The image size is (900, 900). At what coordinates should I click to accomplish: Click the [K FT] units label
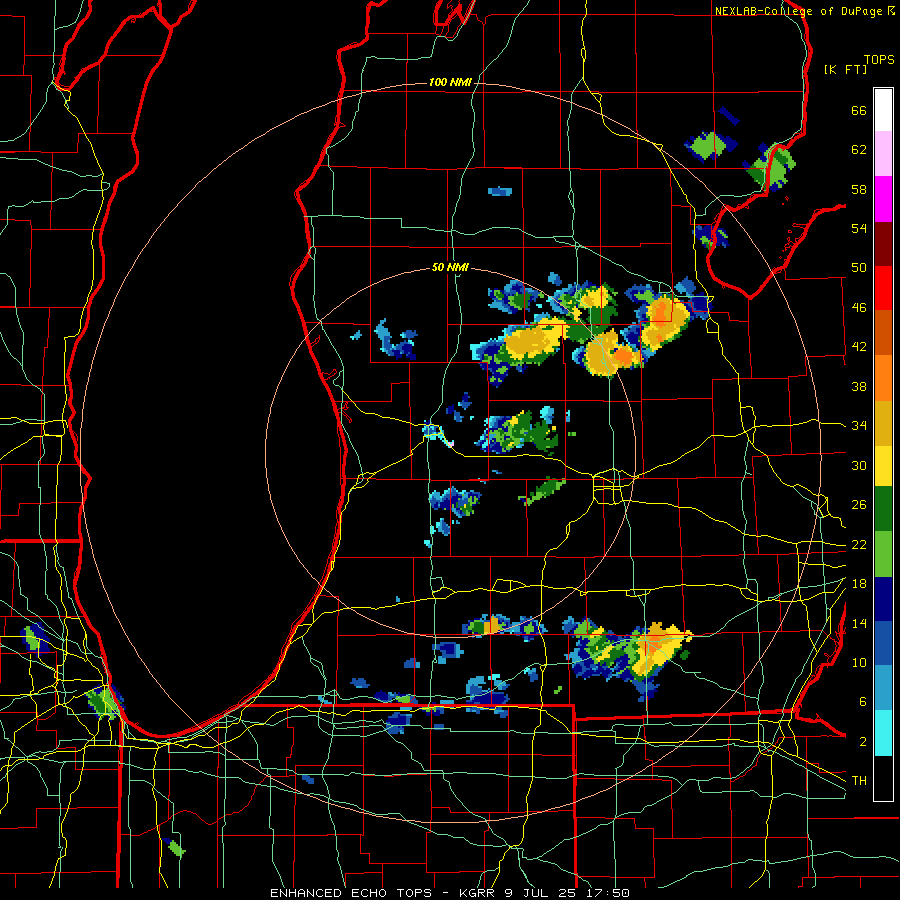[x=845, y=70]
